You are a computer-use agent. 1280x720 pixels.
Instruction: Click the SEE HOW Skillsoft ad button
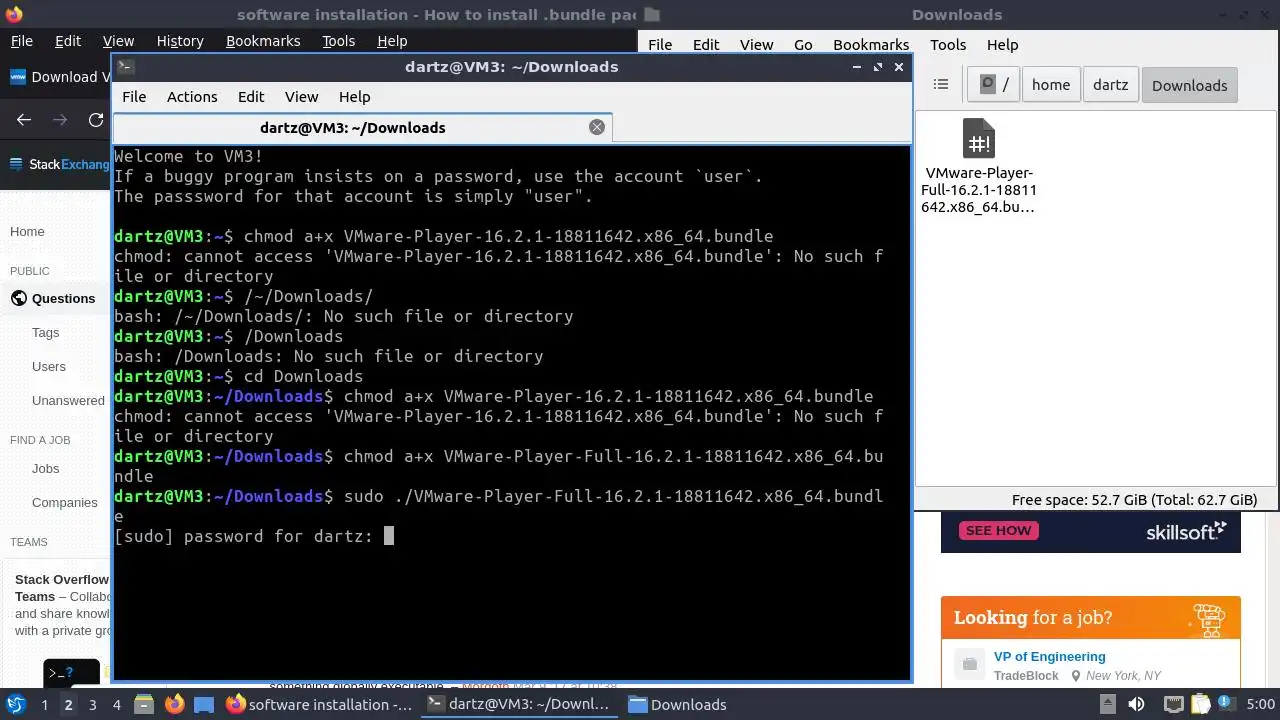[x=998, y=530]
